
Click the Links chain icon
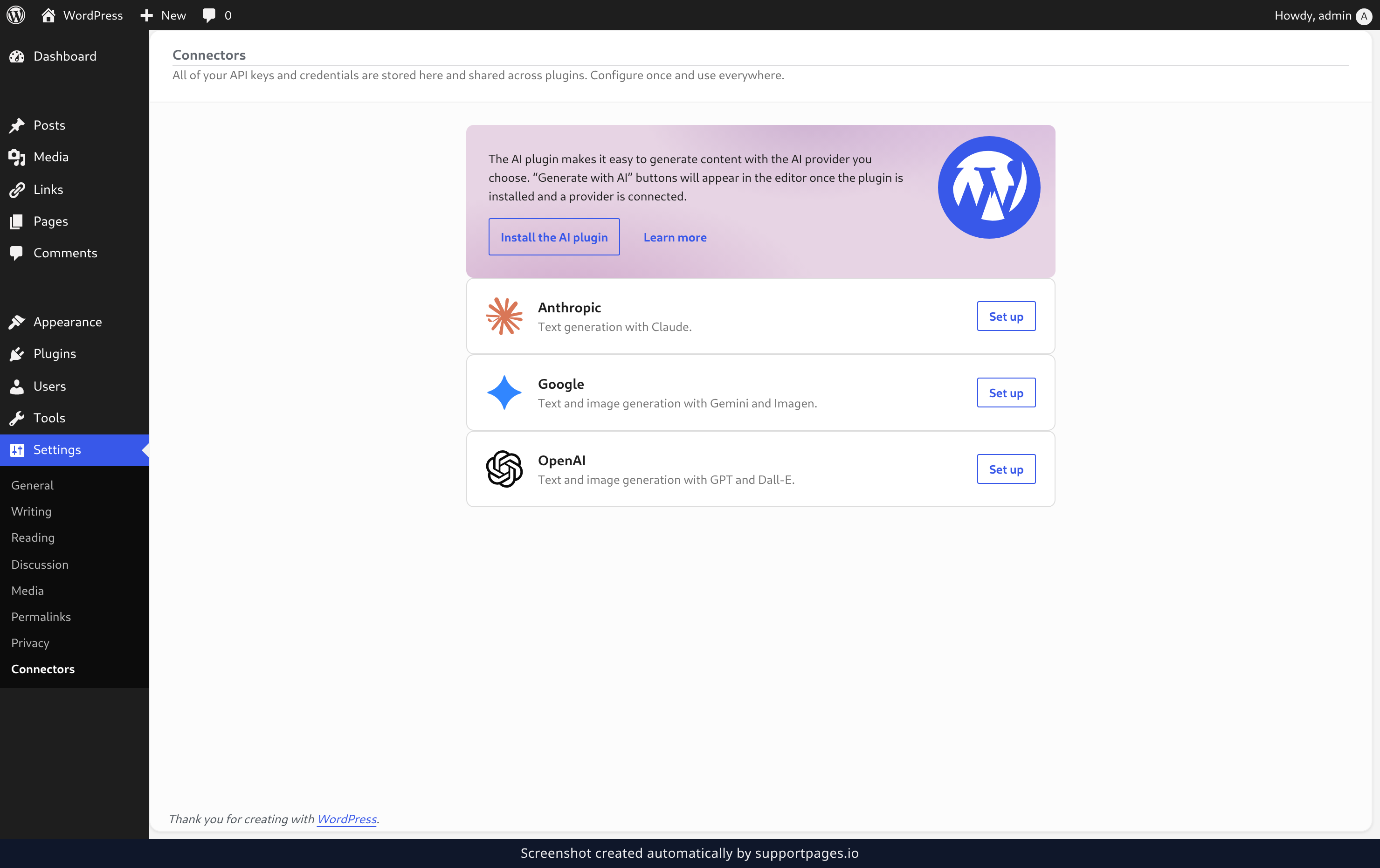point(17,190)
